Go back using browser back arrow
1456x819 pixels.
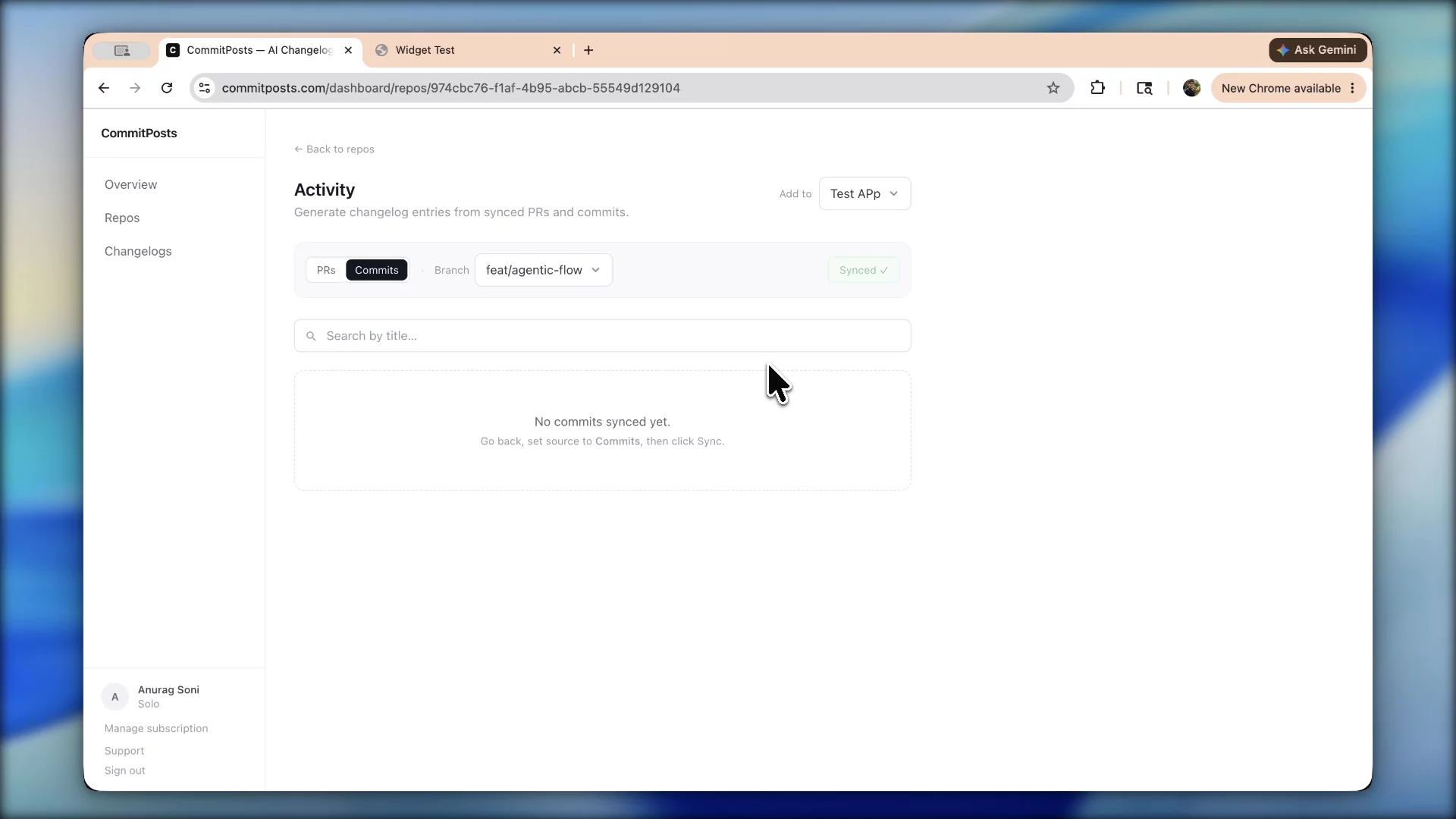coord(104,88)
